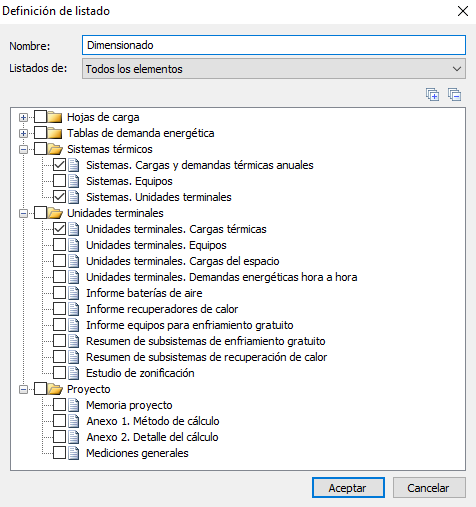Expand the Tablas de demanda energética node
This screenshot has width=476, height=507.
23,133
